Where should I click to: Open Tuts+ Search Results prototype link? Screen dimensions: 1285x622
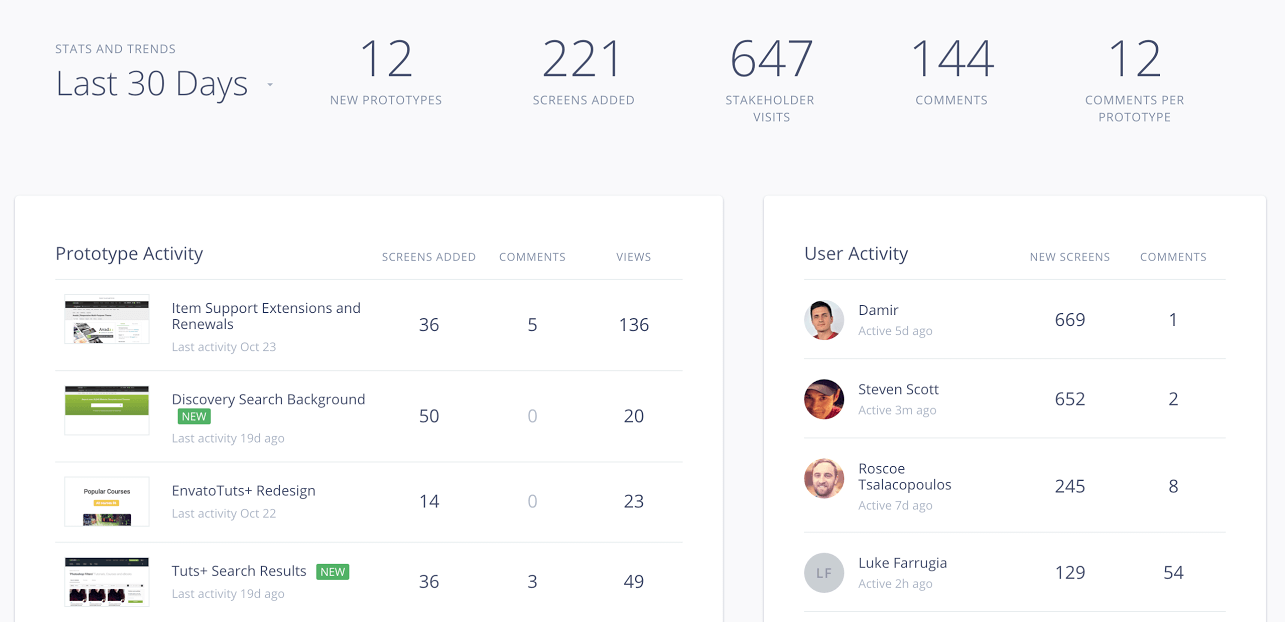239,571
